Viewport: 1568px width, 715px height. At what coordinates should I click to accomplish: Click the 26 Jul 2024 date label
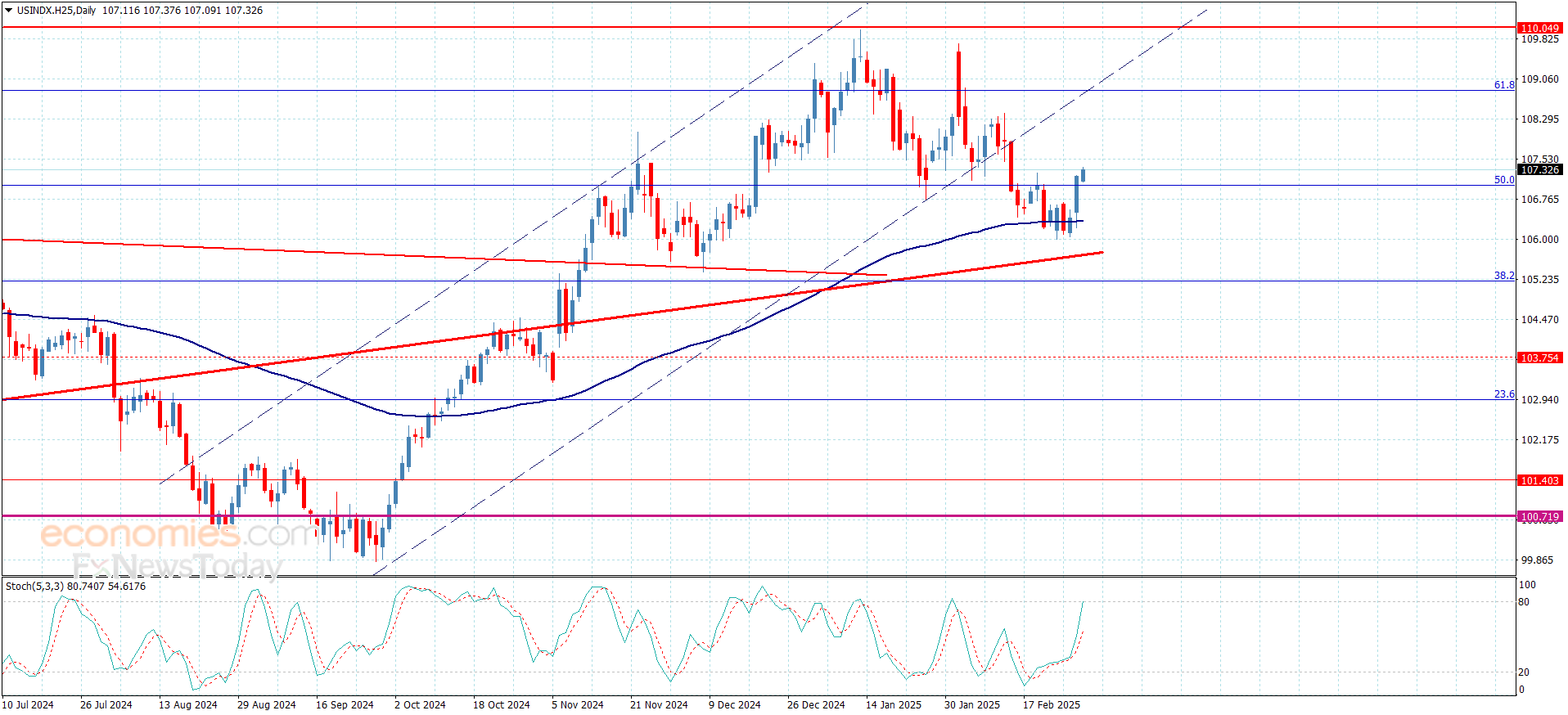click(106, 704)
